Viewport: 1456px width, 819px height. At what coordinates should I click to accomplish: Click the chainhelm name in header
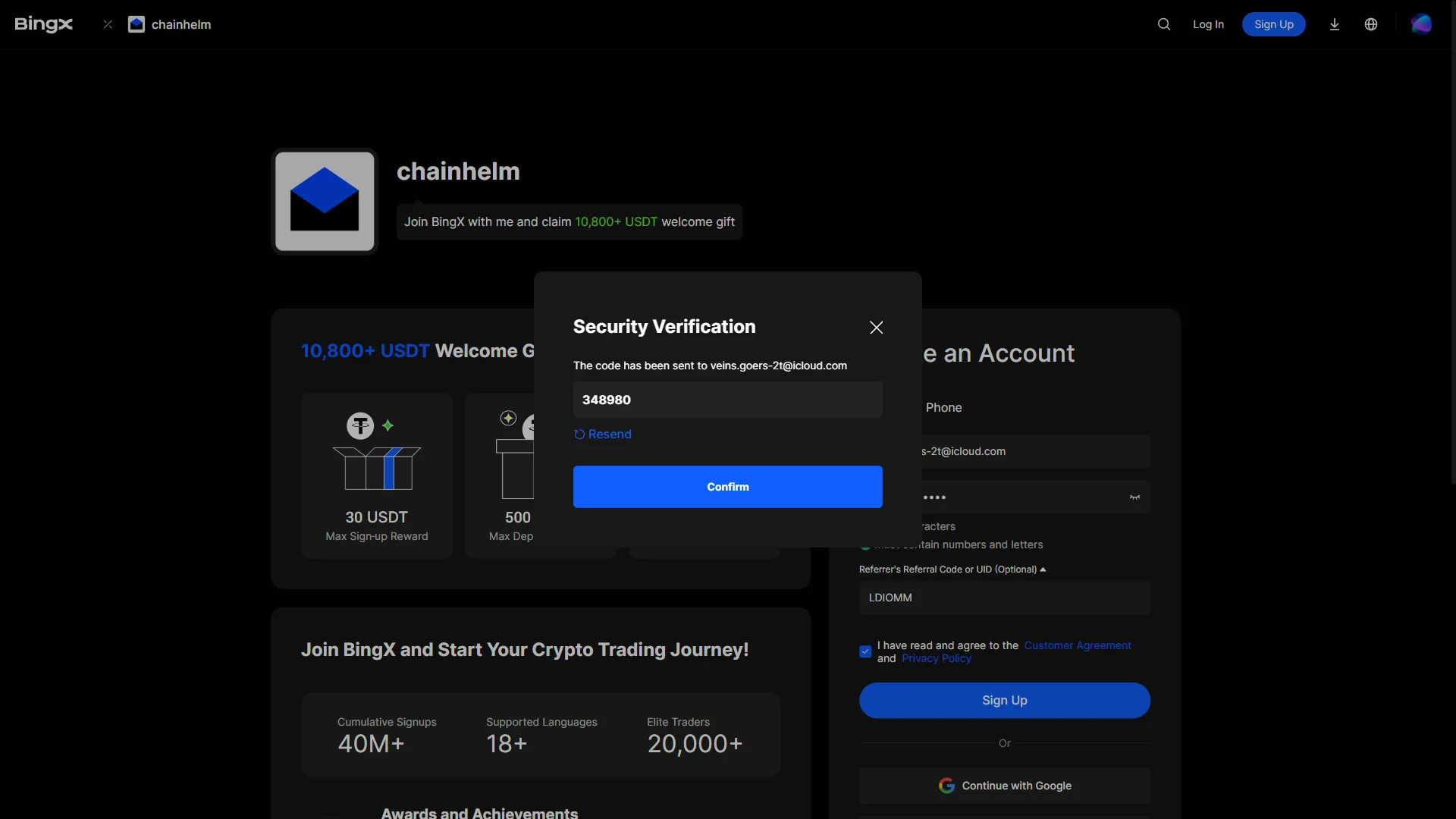tap(181, 24)
